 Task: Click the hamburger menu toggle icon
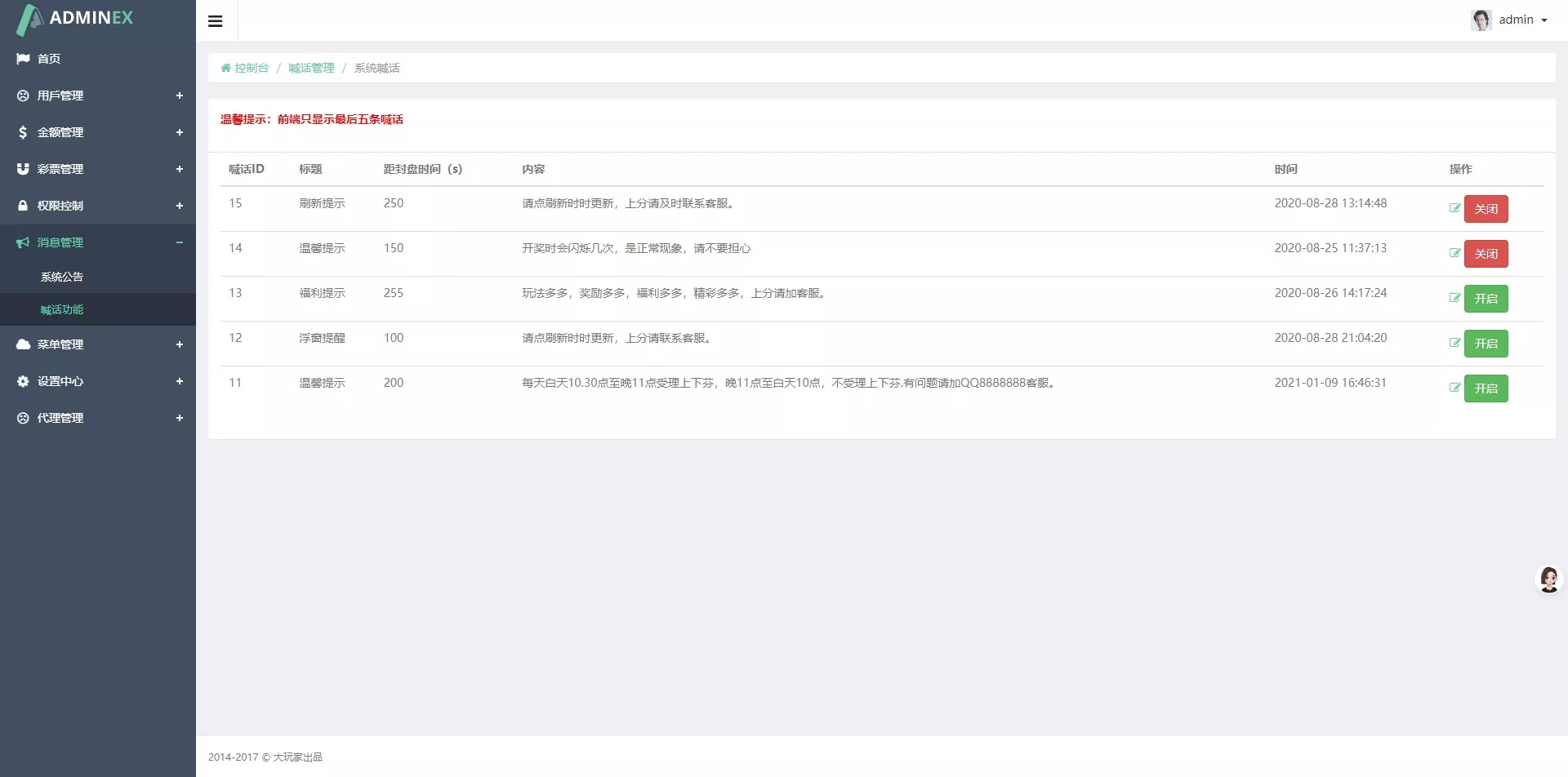click(216, 21)
